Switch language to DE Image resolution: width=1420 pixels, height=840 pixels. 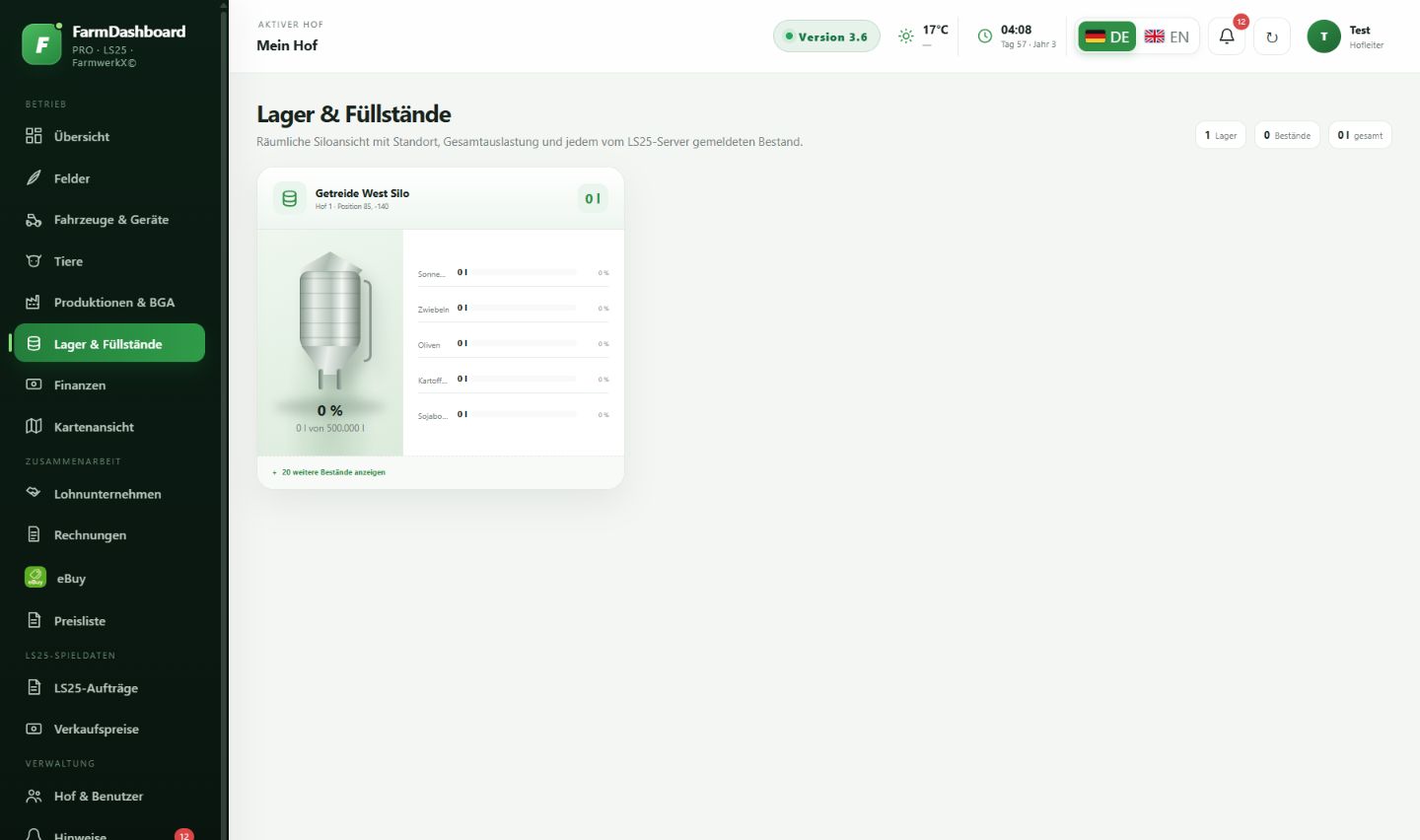click(1107, 36)
